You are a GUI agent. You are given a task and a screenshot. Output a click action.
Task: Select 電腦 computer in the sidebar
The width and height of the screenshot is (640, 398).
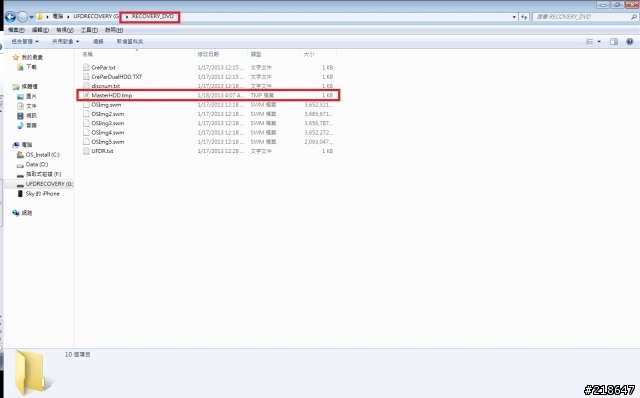pos(27,145)
